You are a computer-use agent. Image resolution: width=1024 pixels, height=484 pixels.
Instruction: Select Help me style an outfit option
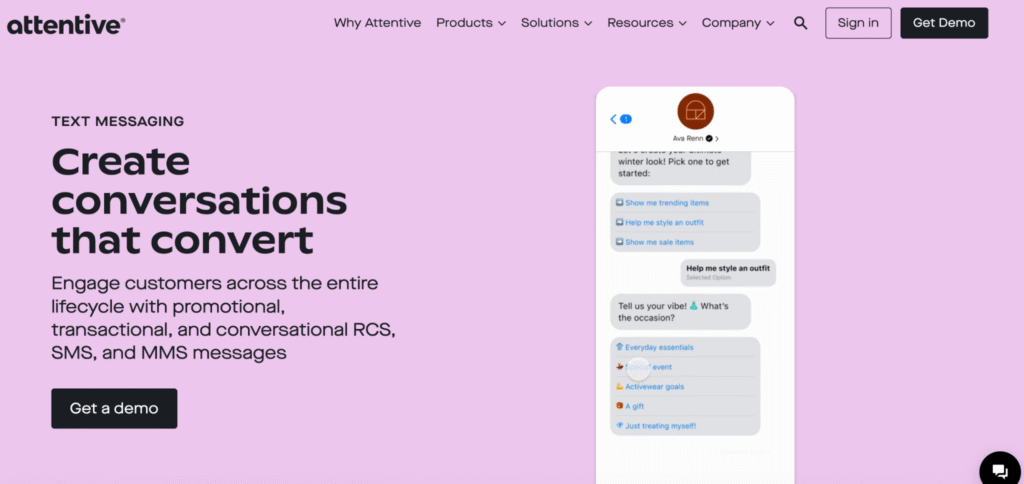point(685,223)
